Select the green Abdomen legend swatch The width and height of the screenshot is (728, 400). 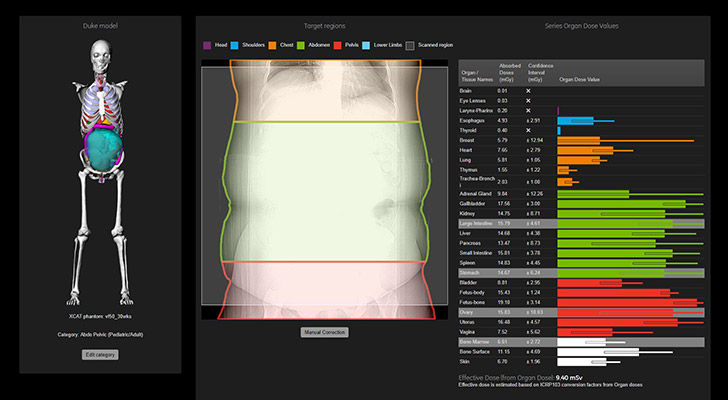[x=300, y=45]
